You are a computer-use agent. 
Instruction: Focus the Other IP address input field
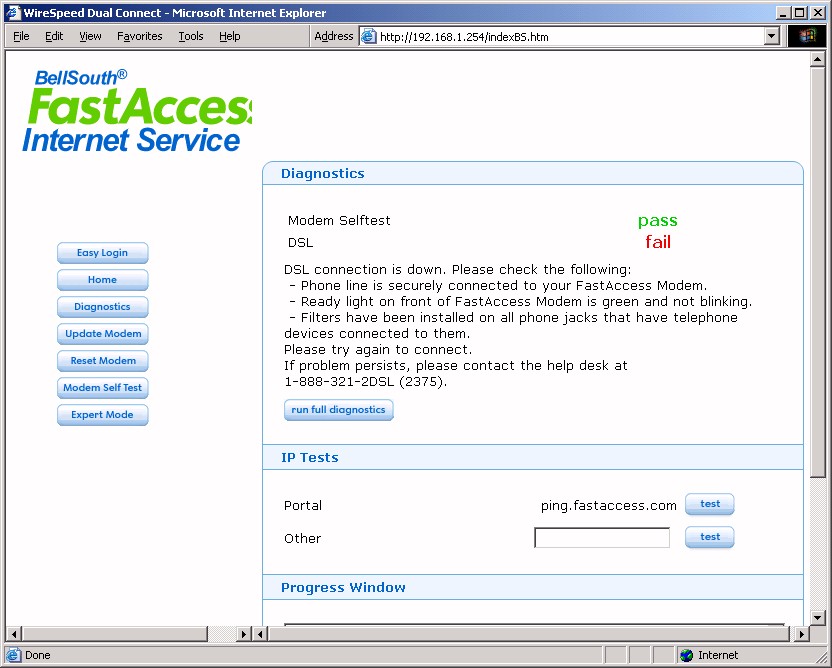[x=602, y=537]
